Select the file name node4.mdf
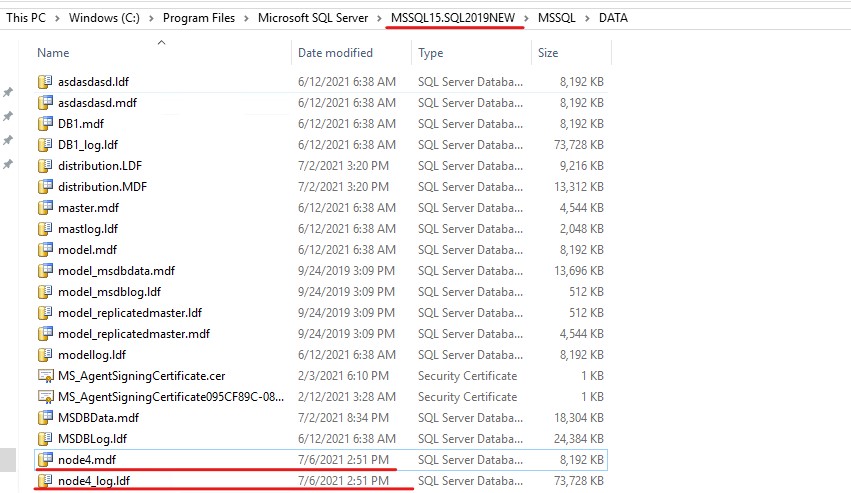This screenshot has height=493, width=851. coord(87,460)
